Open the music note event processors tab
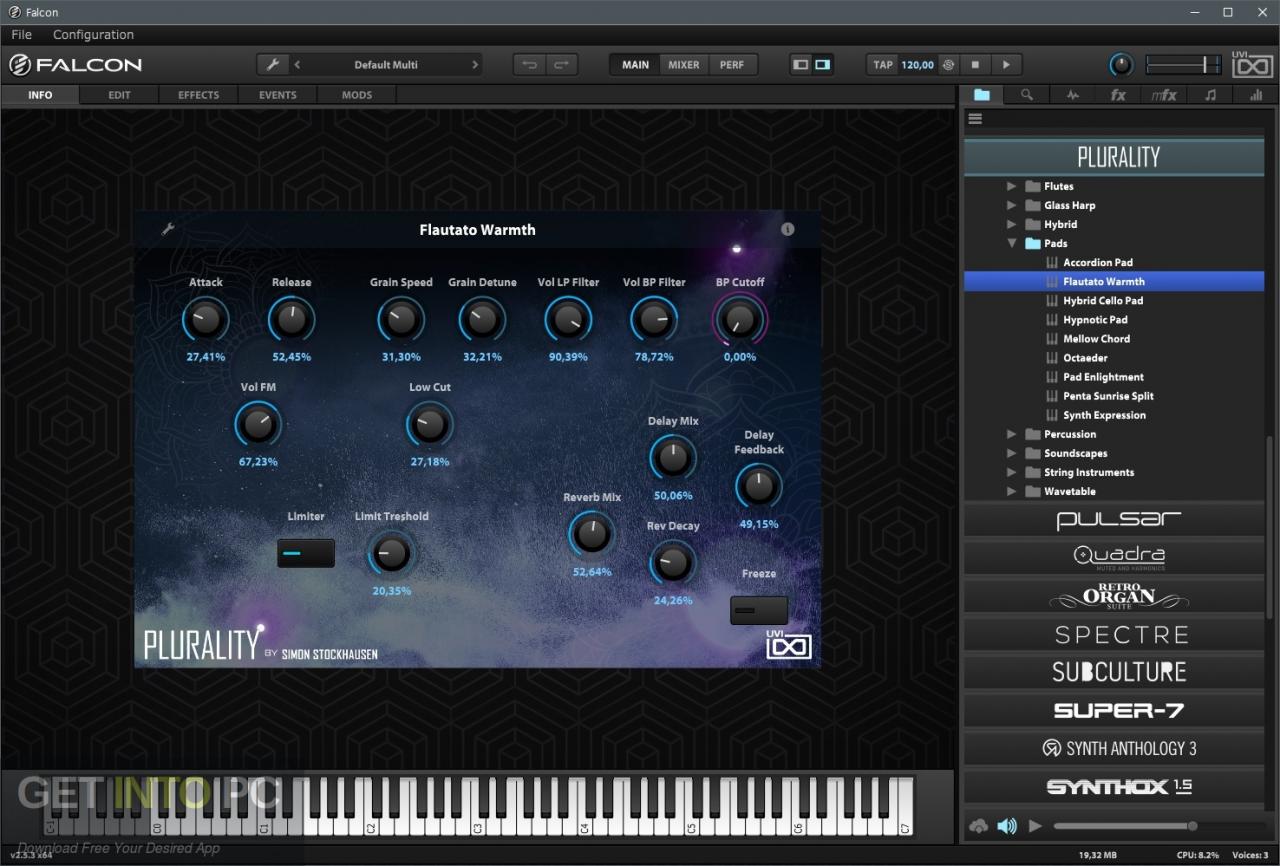 (x=1210, y=95)
